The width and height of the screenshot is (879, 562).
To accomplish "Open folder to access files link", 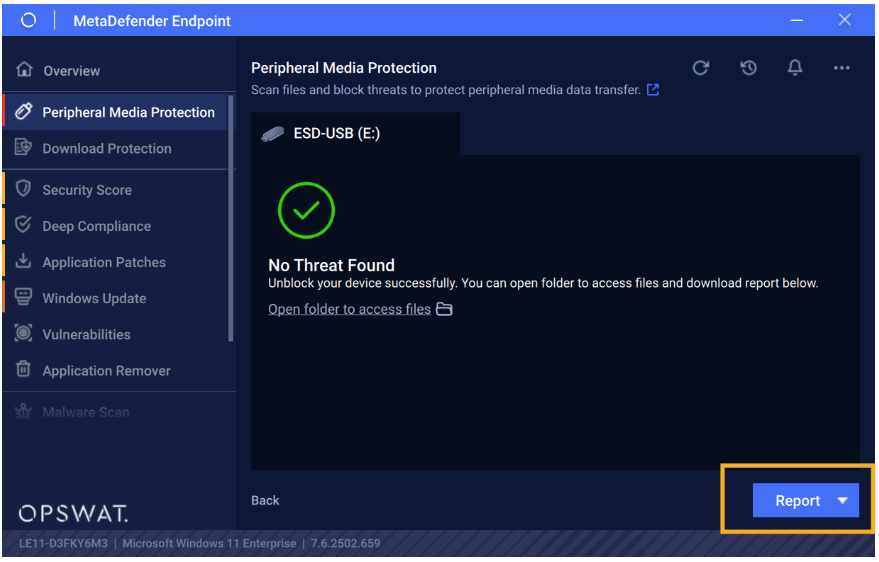I will pyautogui.click(x=349, y=309).
